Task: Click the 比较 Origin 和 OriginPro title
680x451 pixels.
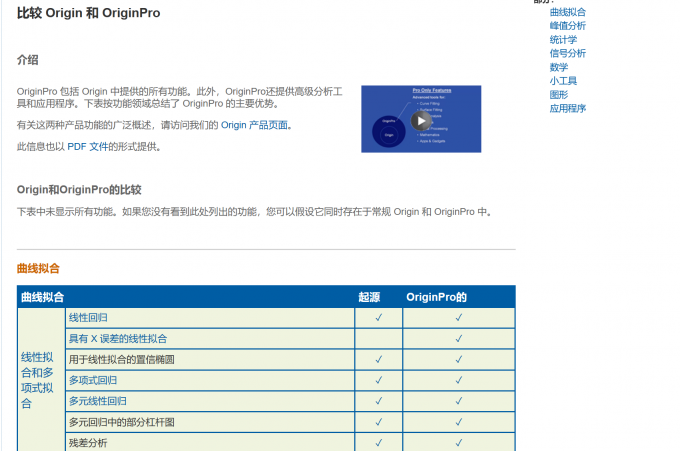Action: click(x=88, y=13)
